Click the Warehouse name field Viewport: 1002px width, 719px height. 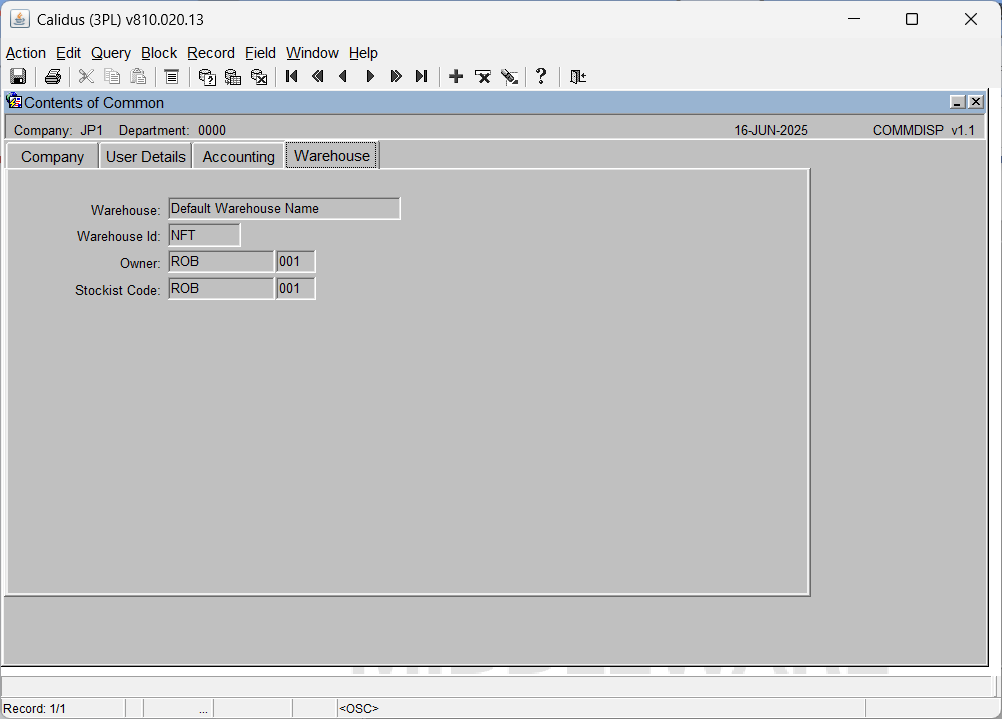(284, 208)
